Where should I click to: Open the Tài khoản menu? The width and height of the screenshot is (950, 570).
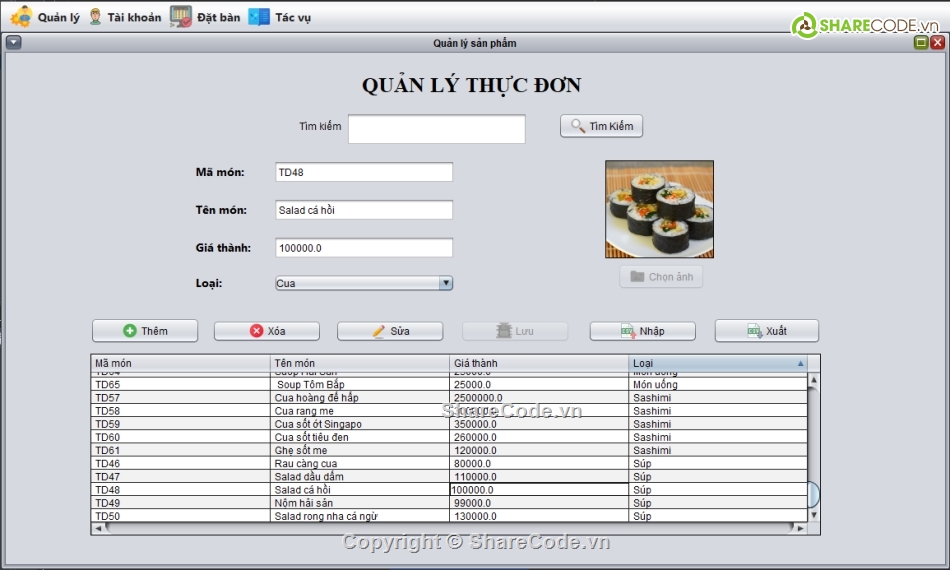pyautogui.click(x=126, y=17)
